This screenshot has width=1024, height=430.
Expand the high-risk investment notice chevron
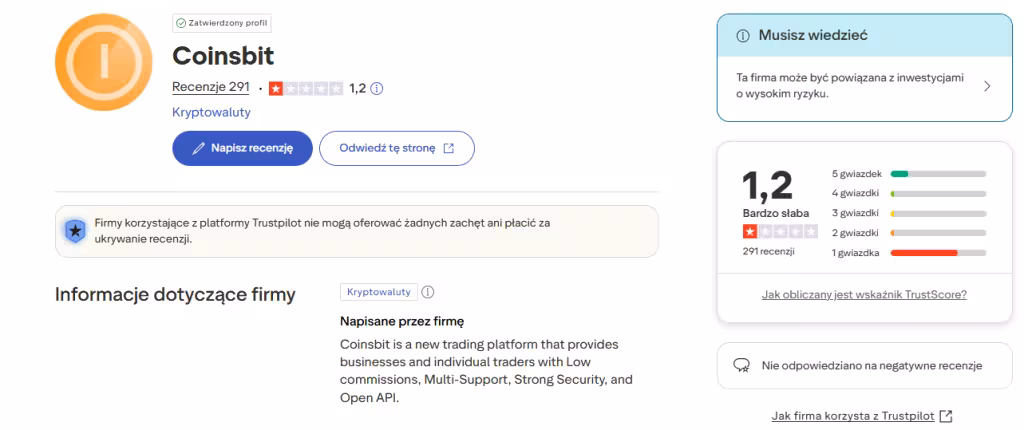pos(986,86)
